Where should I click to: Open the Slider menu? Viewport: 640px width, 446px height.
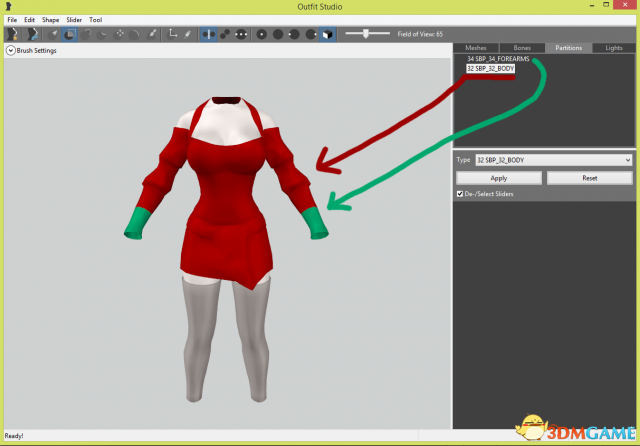[74, 20]
